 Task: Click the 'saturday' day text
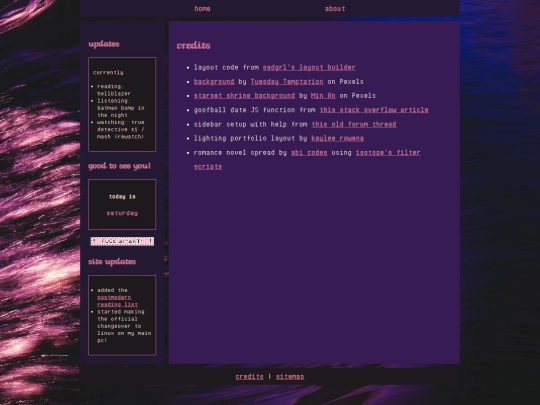pyautogui.click(x=122, y=213)
